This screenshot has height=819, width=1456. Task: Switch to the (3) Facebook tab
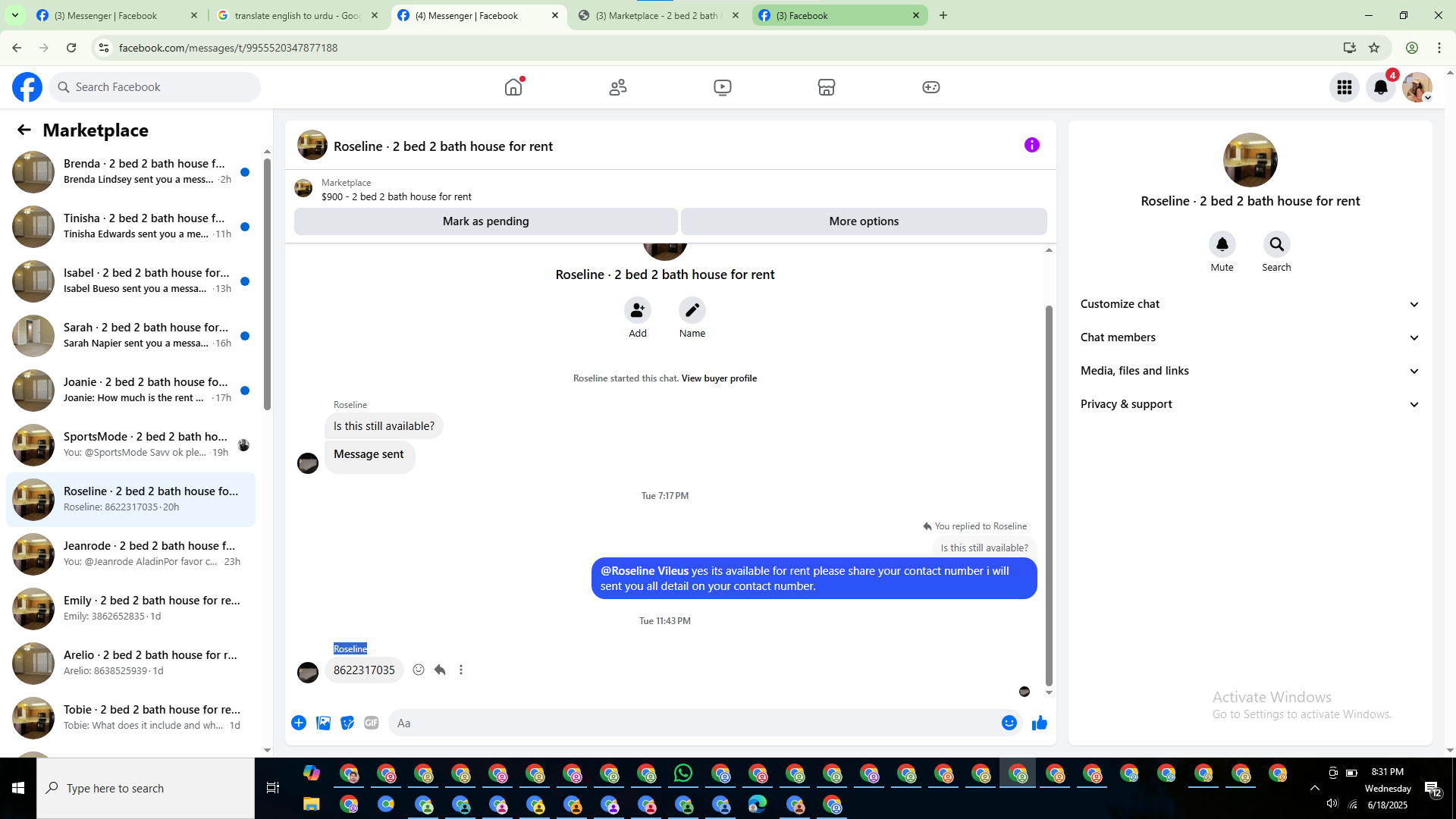pyautogui.click(x=839, y=15)
